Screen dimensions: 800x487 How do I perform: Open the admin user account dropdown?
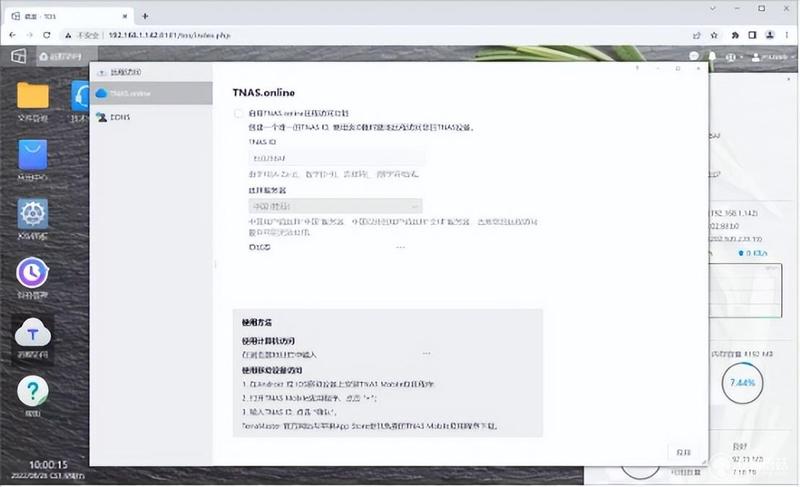click(773, 57)
